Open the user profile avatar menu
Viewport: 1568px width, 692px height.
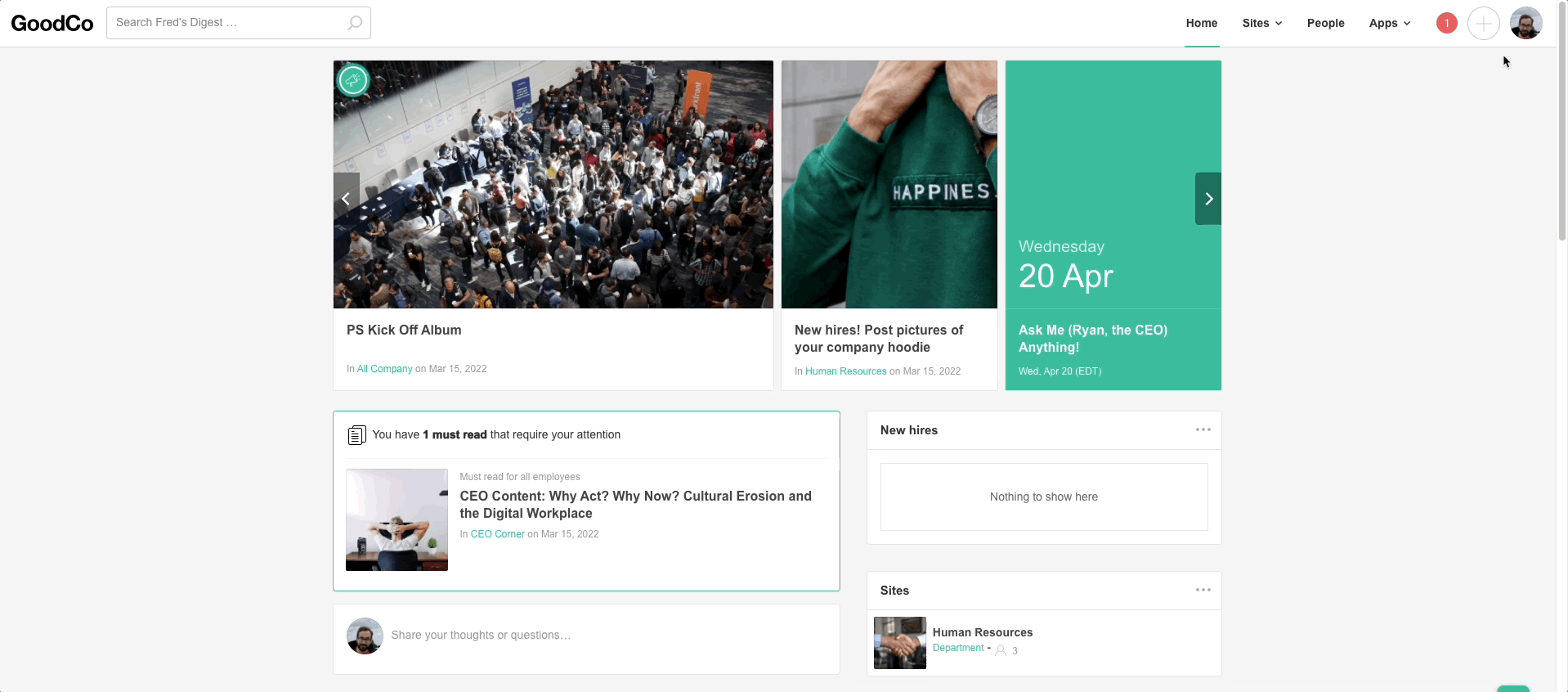[1525, 23]
